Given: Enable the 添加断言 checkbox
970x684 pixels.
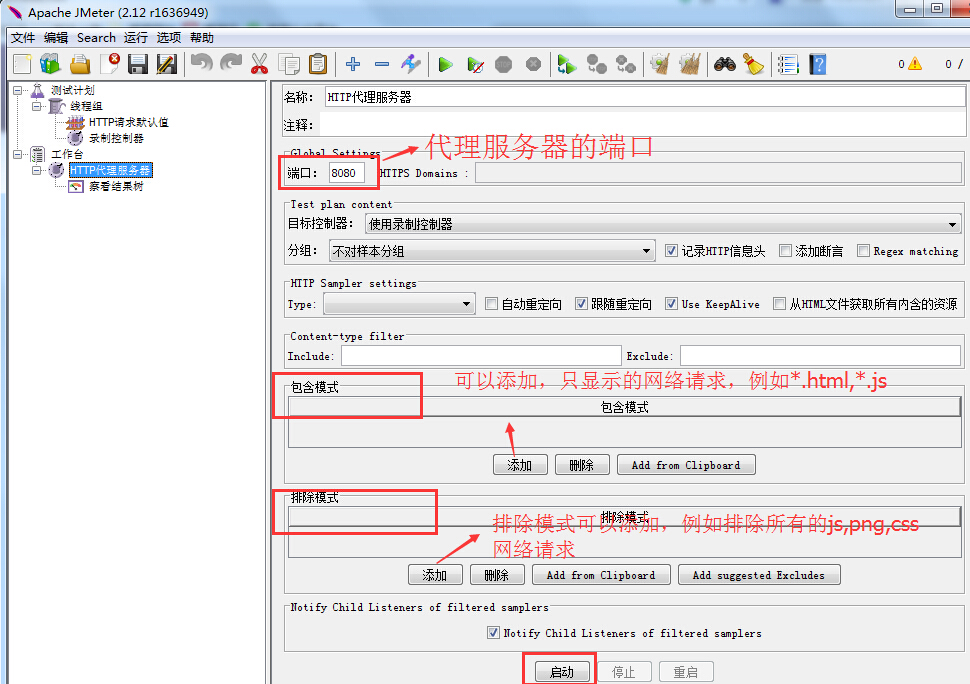Looking at the screenshot, I should point(785,250).
